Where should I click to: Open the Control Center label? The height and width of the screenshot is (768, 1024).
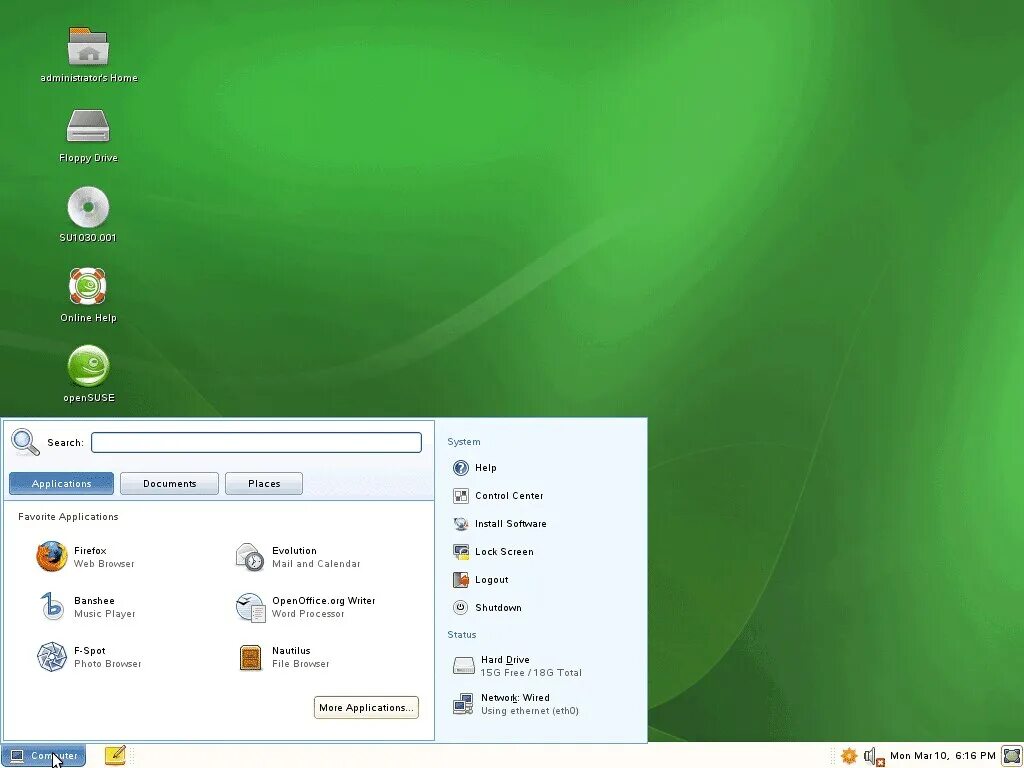509,496
